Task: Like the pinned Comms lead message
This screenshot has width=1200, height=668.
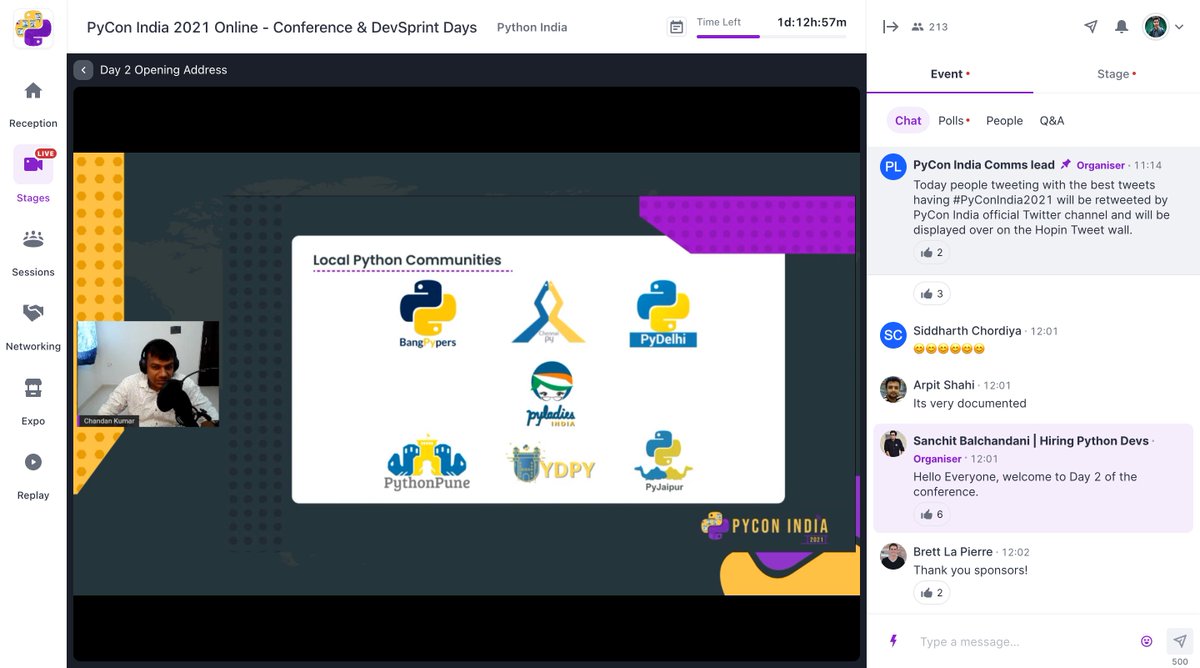Action: pos(931,253)
